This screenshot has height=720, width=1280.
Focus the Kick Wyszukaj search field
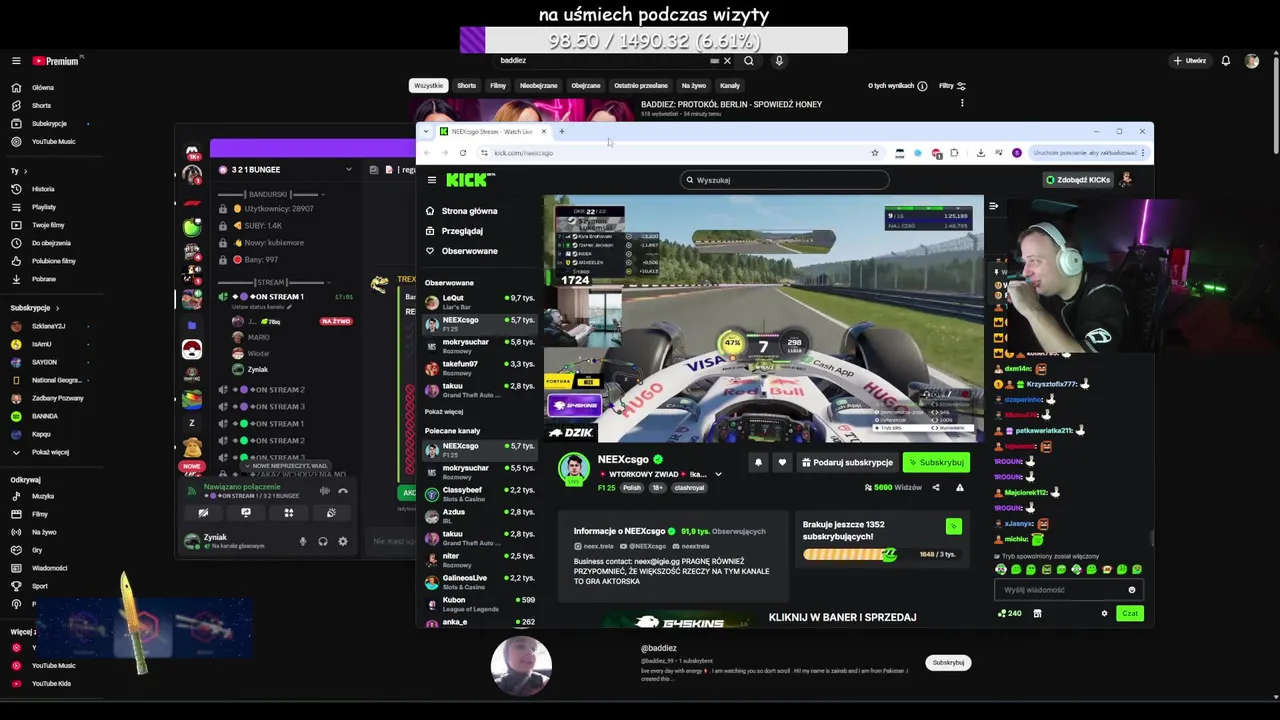coord(785,180)
